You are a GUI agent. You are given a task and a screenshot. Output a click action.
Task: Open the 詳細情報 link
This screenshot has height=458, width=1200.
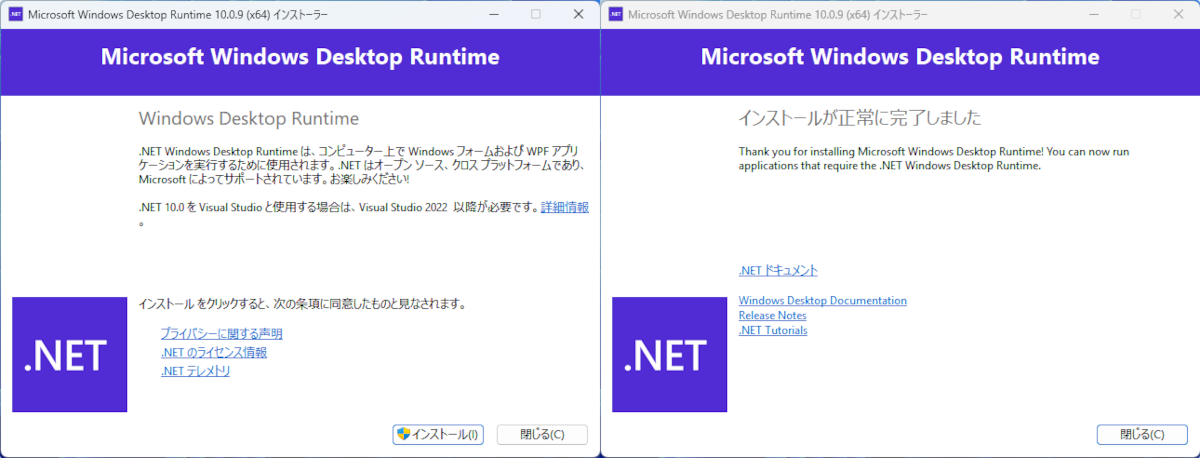pos(564,207)
